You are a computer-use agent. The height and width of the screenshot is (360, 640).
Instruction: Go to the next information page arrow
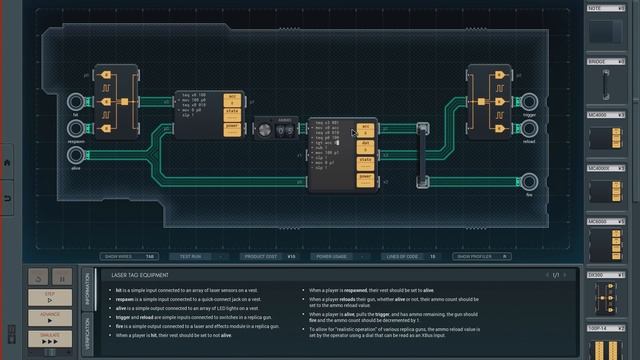pos(565,275)
